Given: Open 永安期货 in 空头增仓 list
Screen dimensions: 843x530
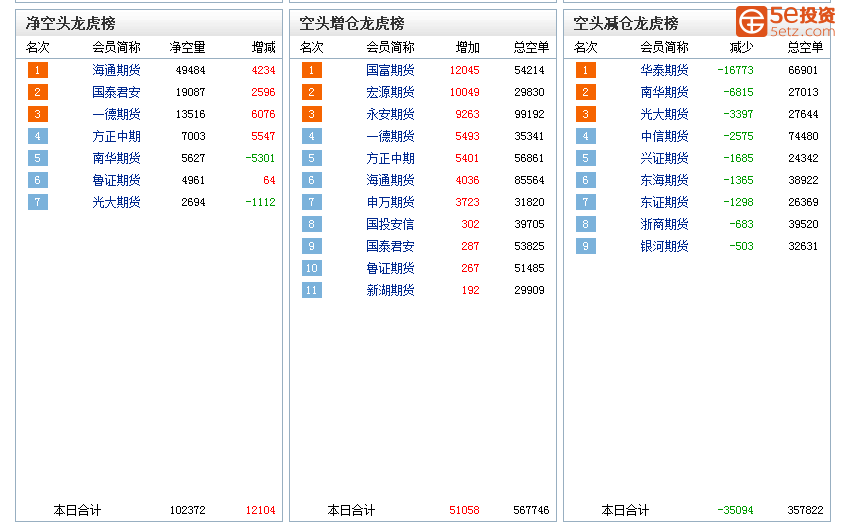Looking at the screenshot, I should 390,114.
